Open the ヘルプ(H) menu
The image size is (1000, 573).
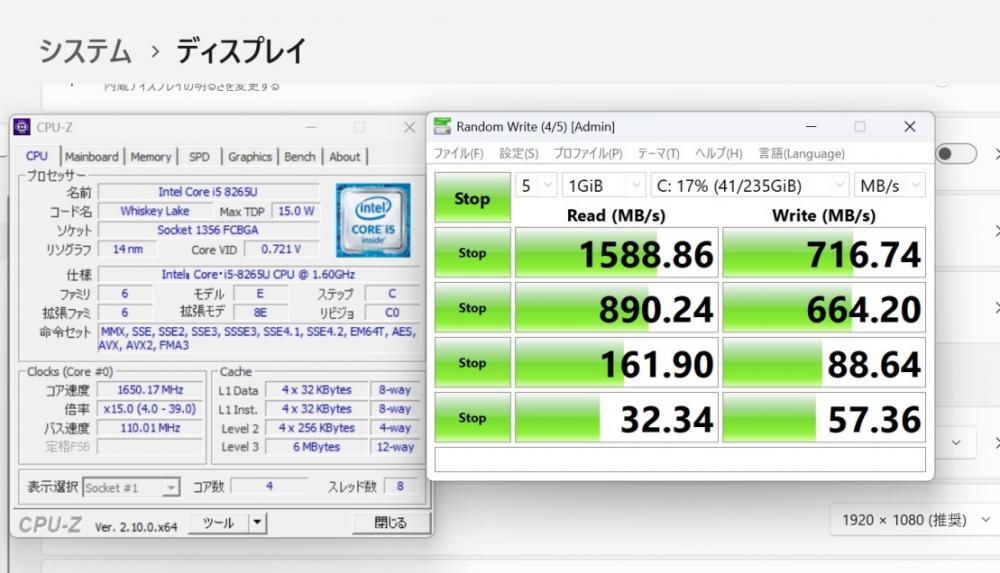[719, 154]
